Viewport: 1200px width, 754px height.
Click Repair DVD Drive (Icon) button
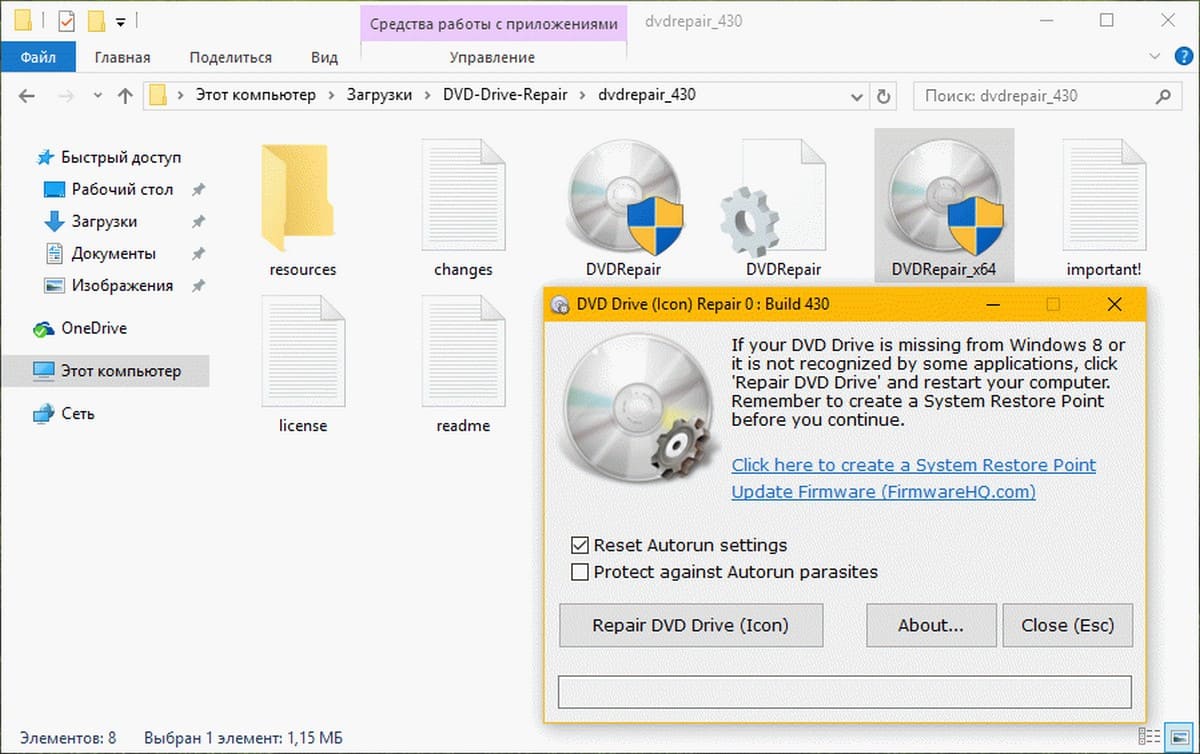click(x=691, y=625)
